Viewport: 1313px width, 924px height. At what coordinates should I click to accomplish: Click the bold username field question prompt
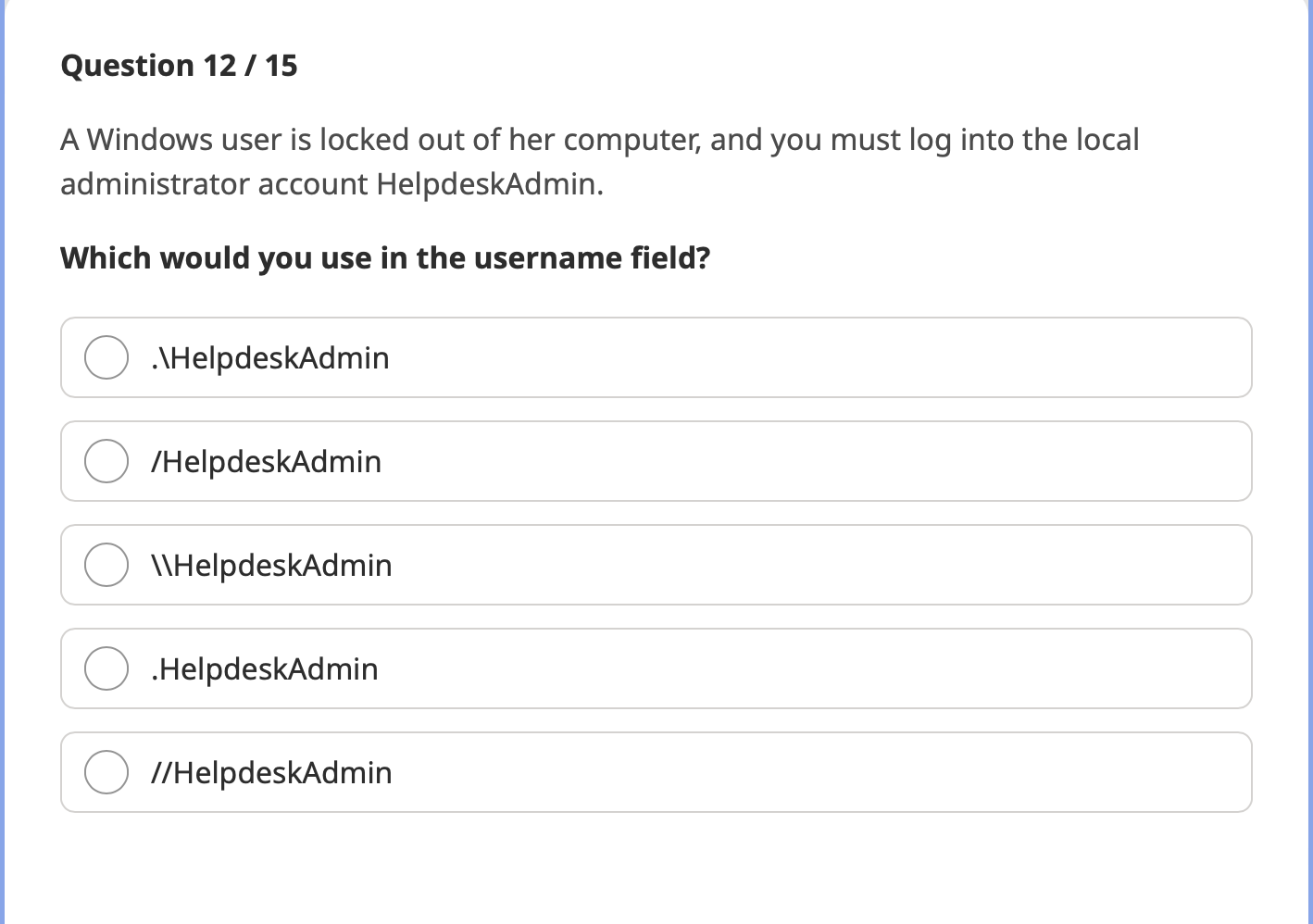[x=386, y=257]
